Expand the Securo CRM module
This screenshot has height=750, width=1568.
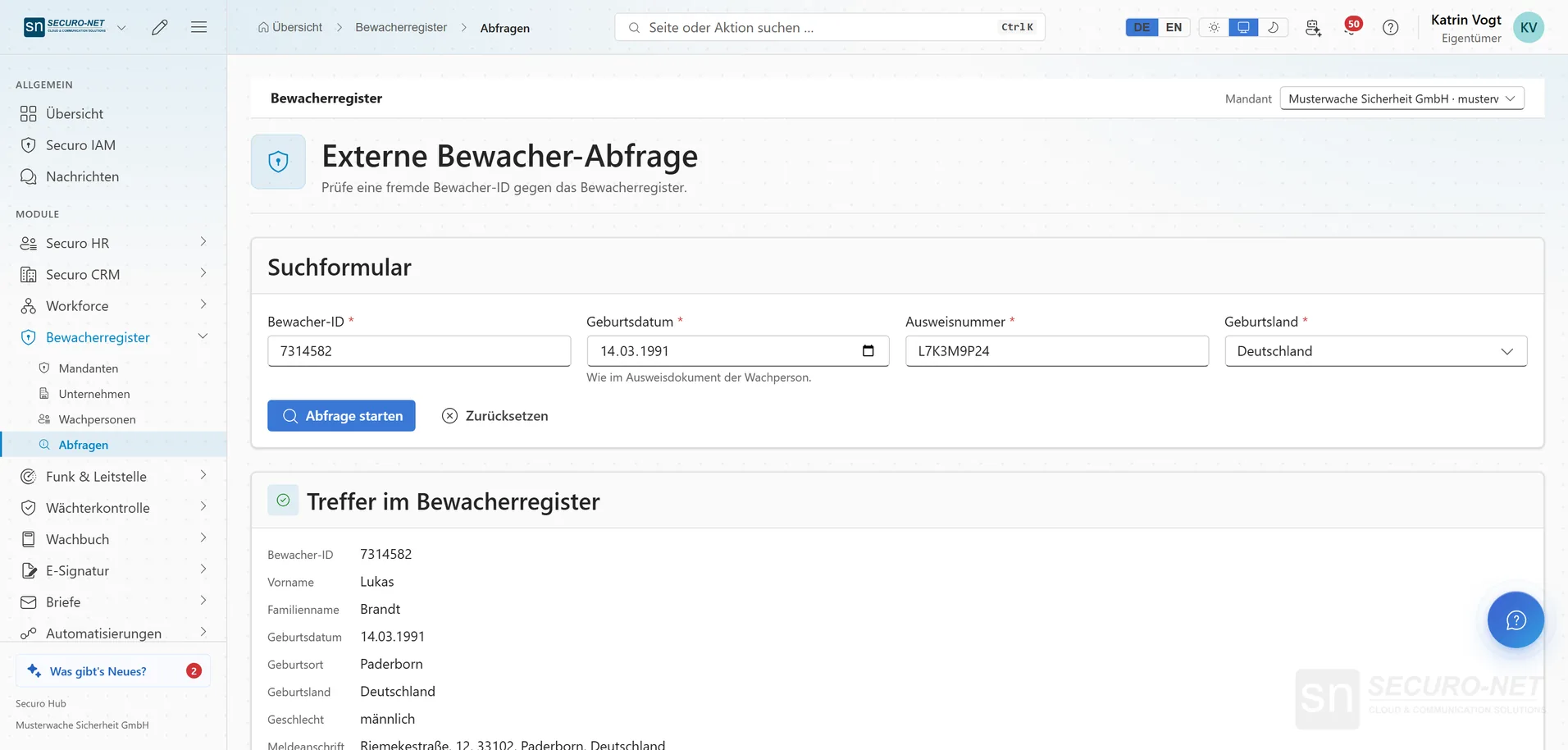pos(113,274)
